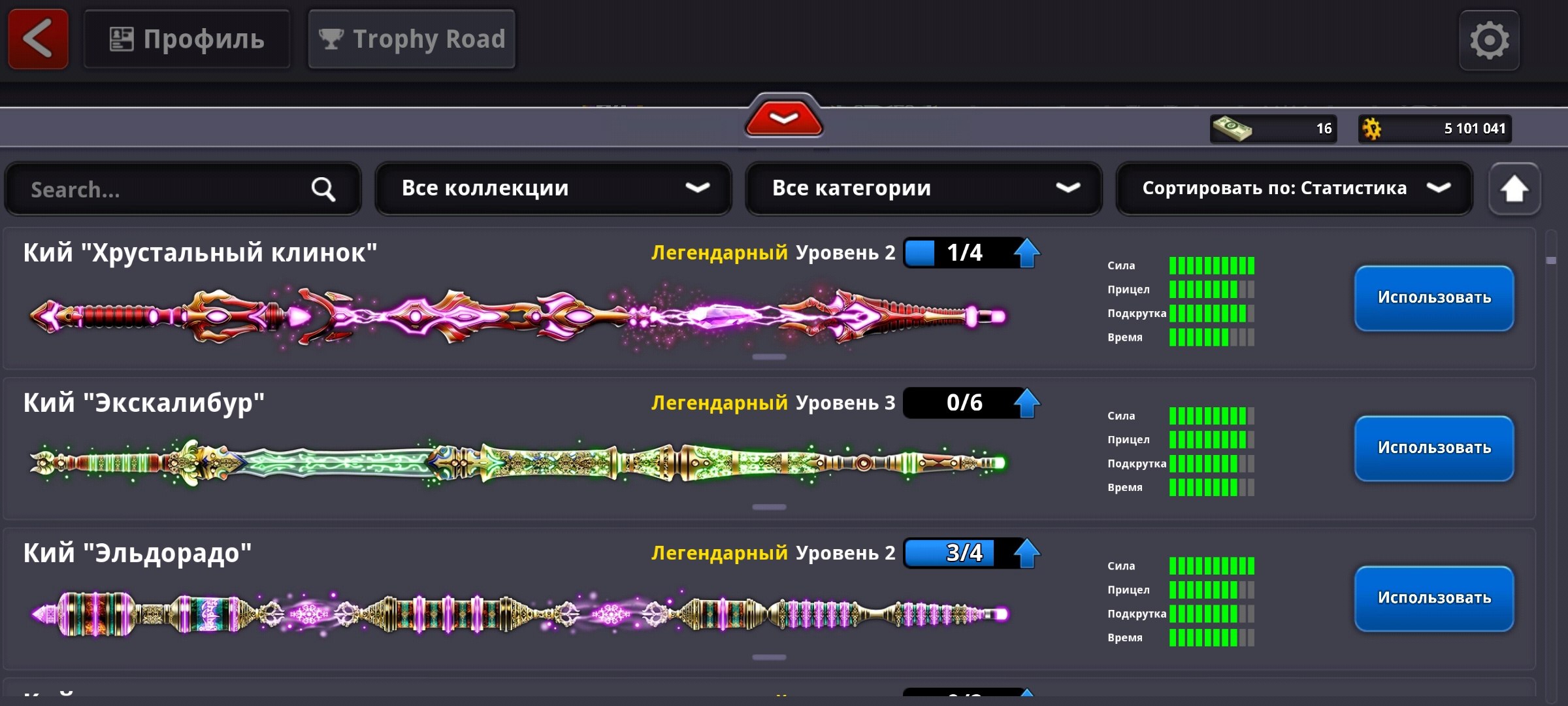Click the search magnifier icon
Screen dimensions: 1568x706
(323, 190)
